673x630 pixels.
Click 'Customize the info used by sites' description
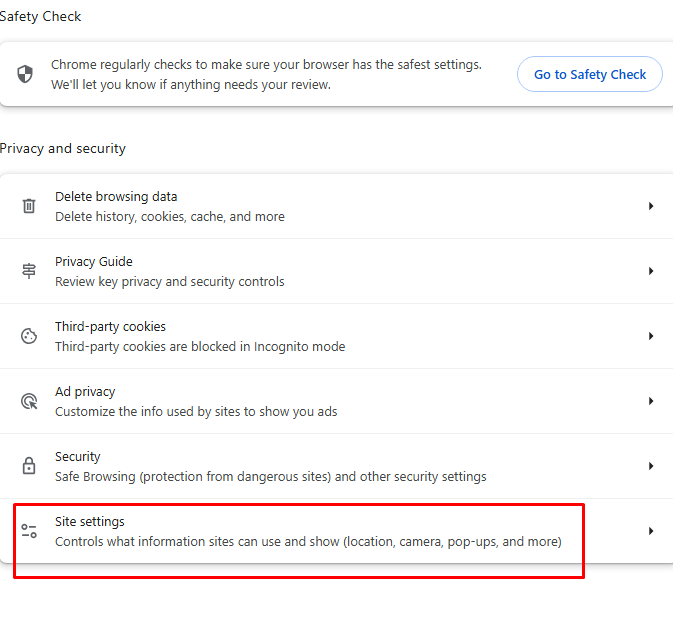pos(196,412)
